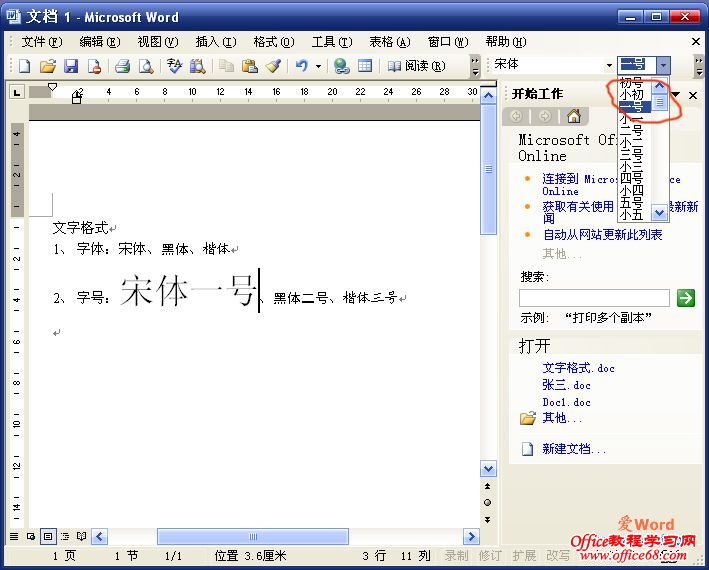Screen dimensions: 709x570
Task: Insert a hyperlink with the globe icon
Action: click(341, 66)
